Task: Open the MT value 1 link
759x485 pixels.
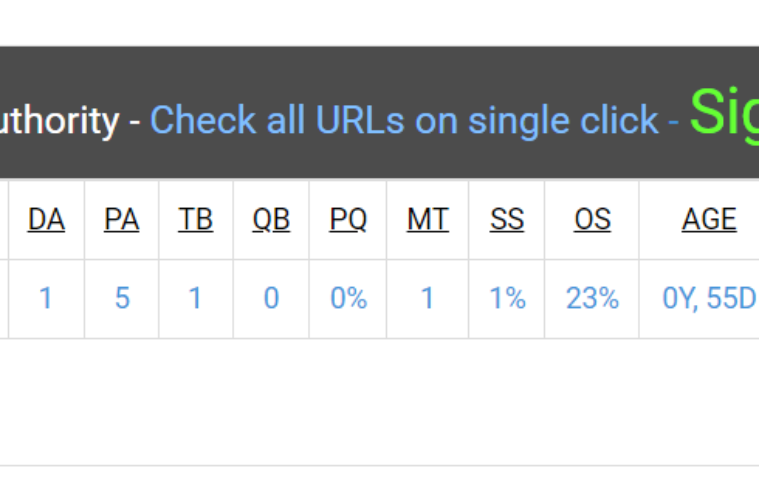Action: click(x=427, y=298)
